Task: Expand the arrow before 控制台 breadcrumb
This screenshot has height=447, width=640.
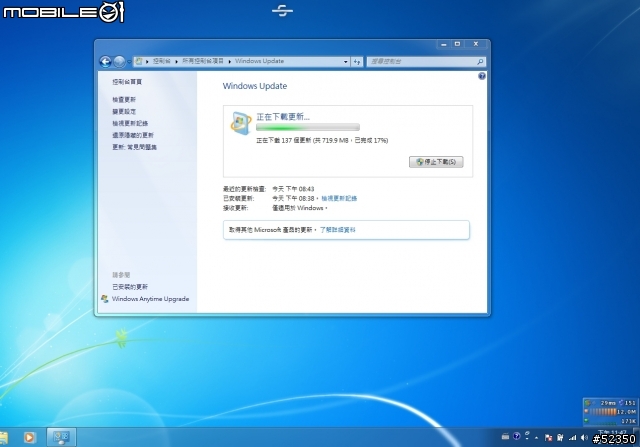Action: pos(147,61)
